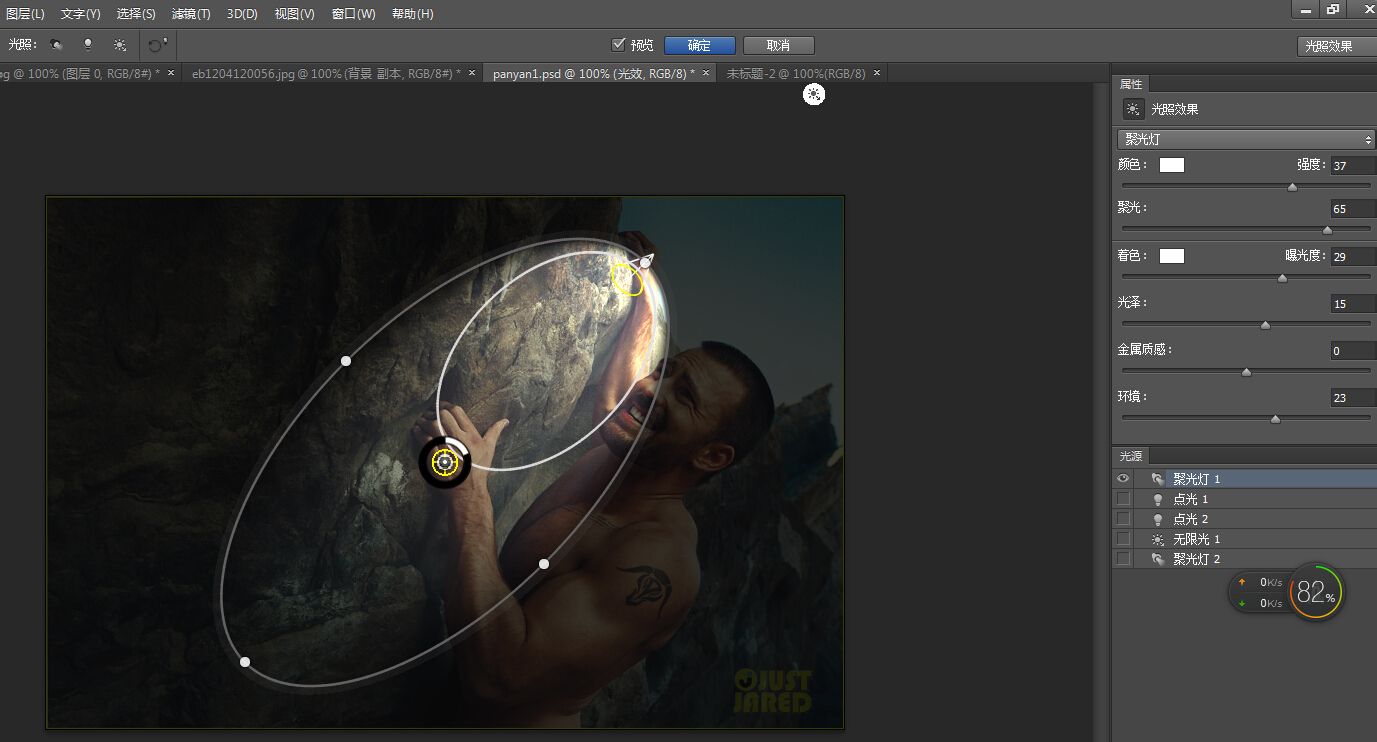Click the 强度 intensity slider handle
This screenshot has height=742, width=1377.
point(1292,186)
